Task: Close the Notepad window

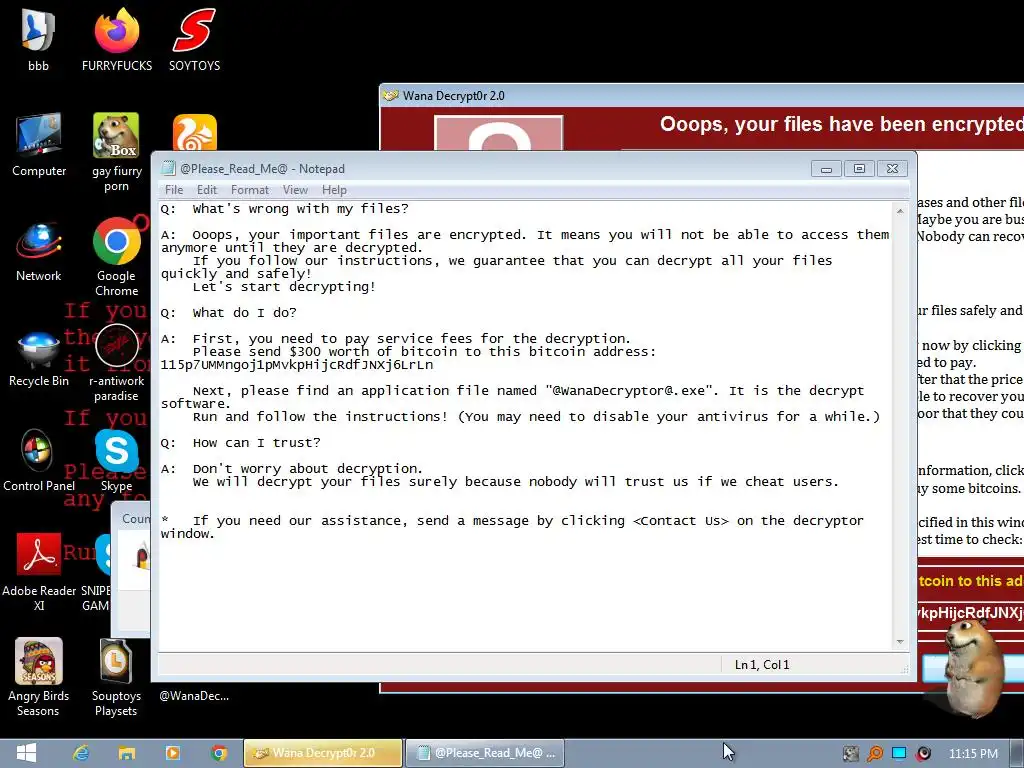Action: click(x=892, y=169)
